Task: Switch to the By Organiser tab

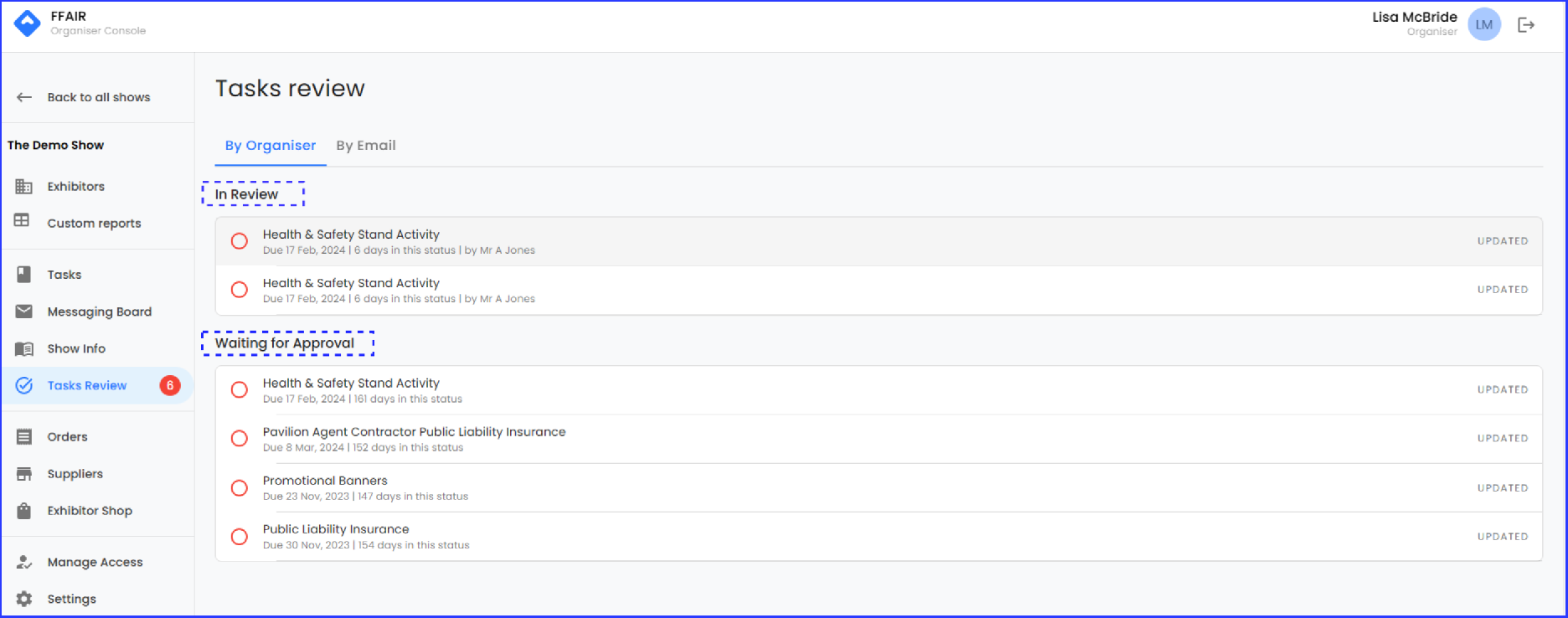Action: pyautogui.click(x=271, y=146)
